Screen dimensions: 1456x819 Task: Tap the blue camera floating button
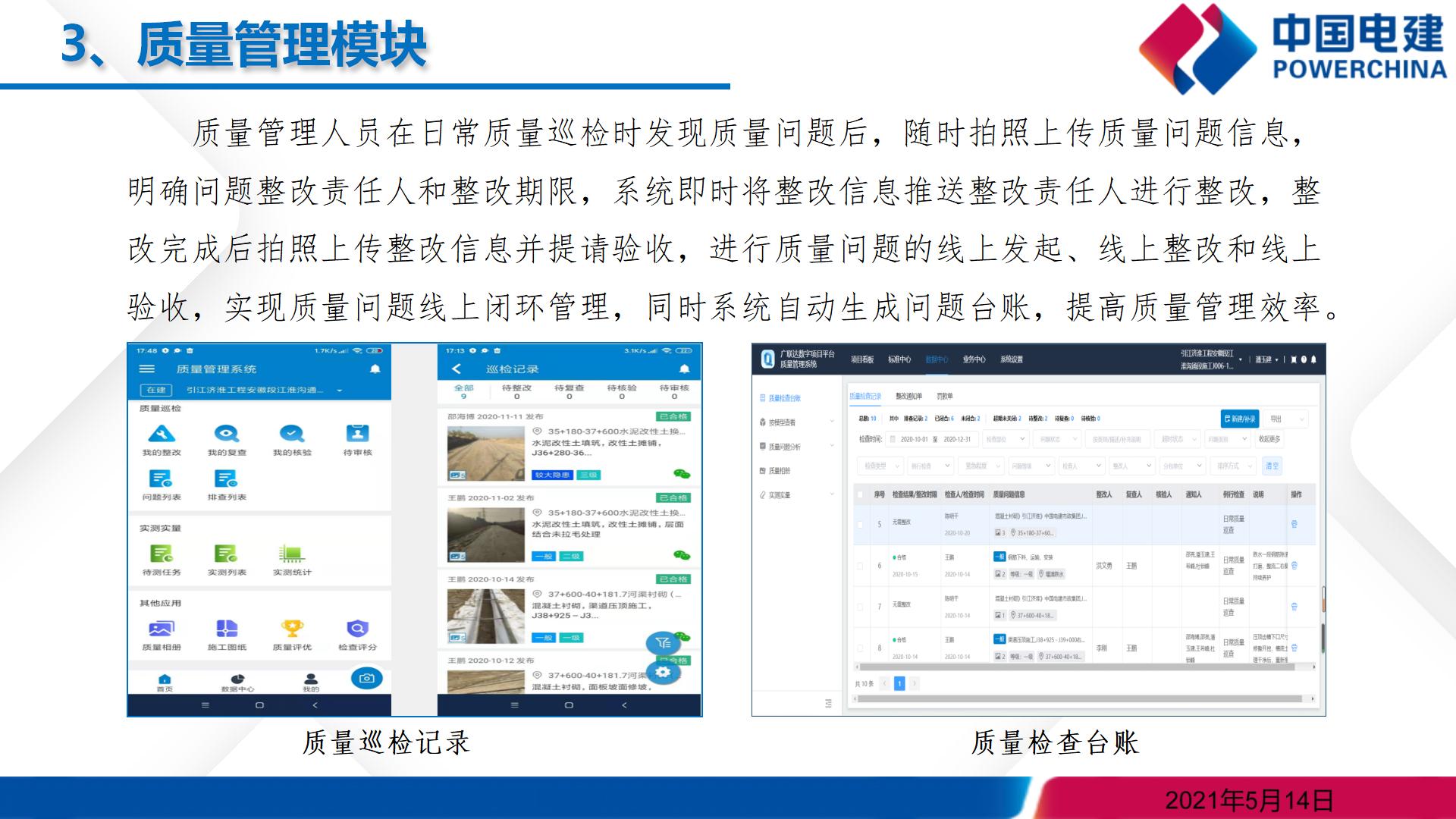(366, 678)
